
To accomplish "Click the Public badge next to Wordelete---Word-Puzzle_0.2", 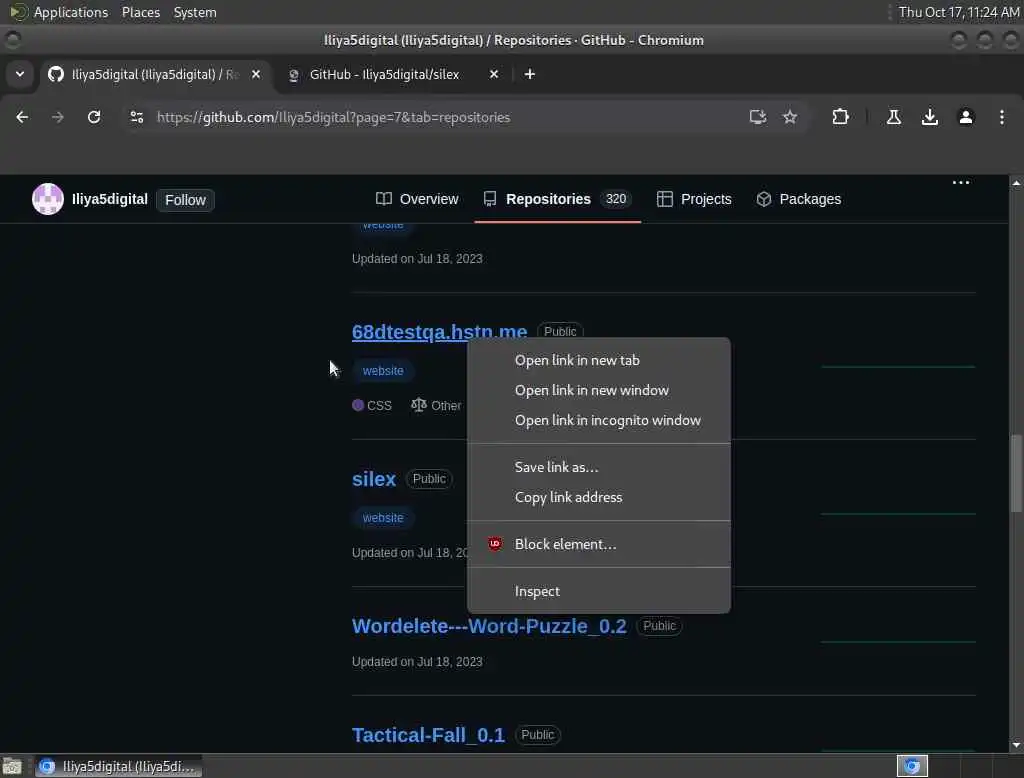I will 659,626.
